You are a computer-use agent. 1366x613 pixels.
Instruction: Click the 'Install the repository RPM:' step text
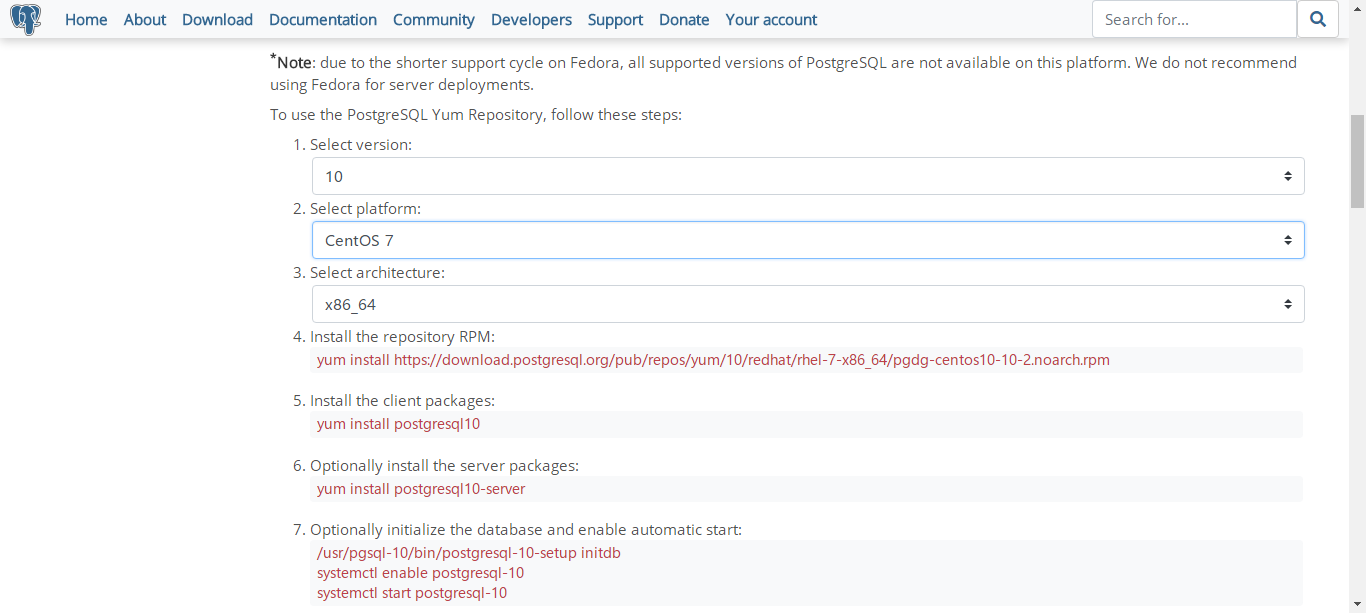pos(402,337)
